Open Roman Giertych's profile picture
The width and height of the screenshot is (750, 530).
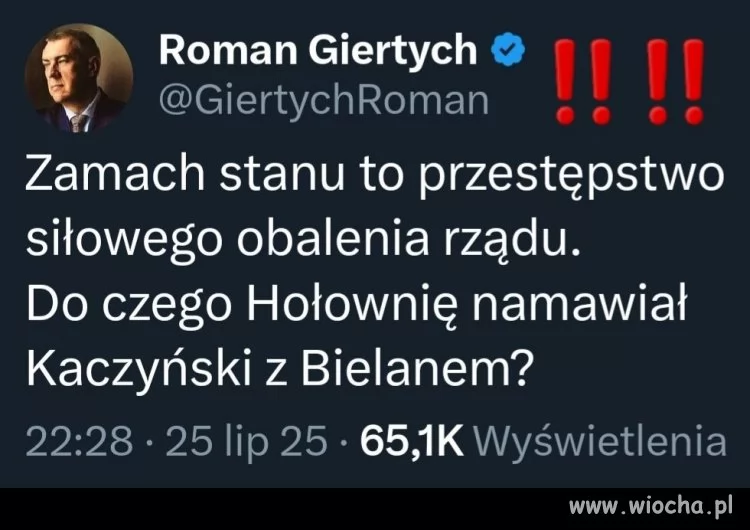[79, 78]
